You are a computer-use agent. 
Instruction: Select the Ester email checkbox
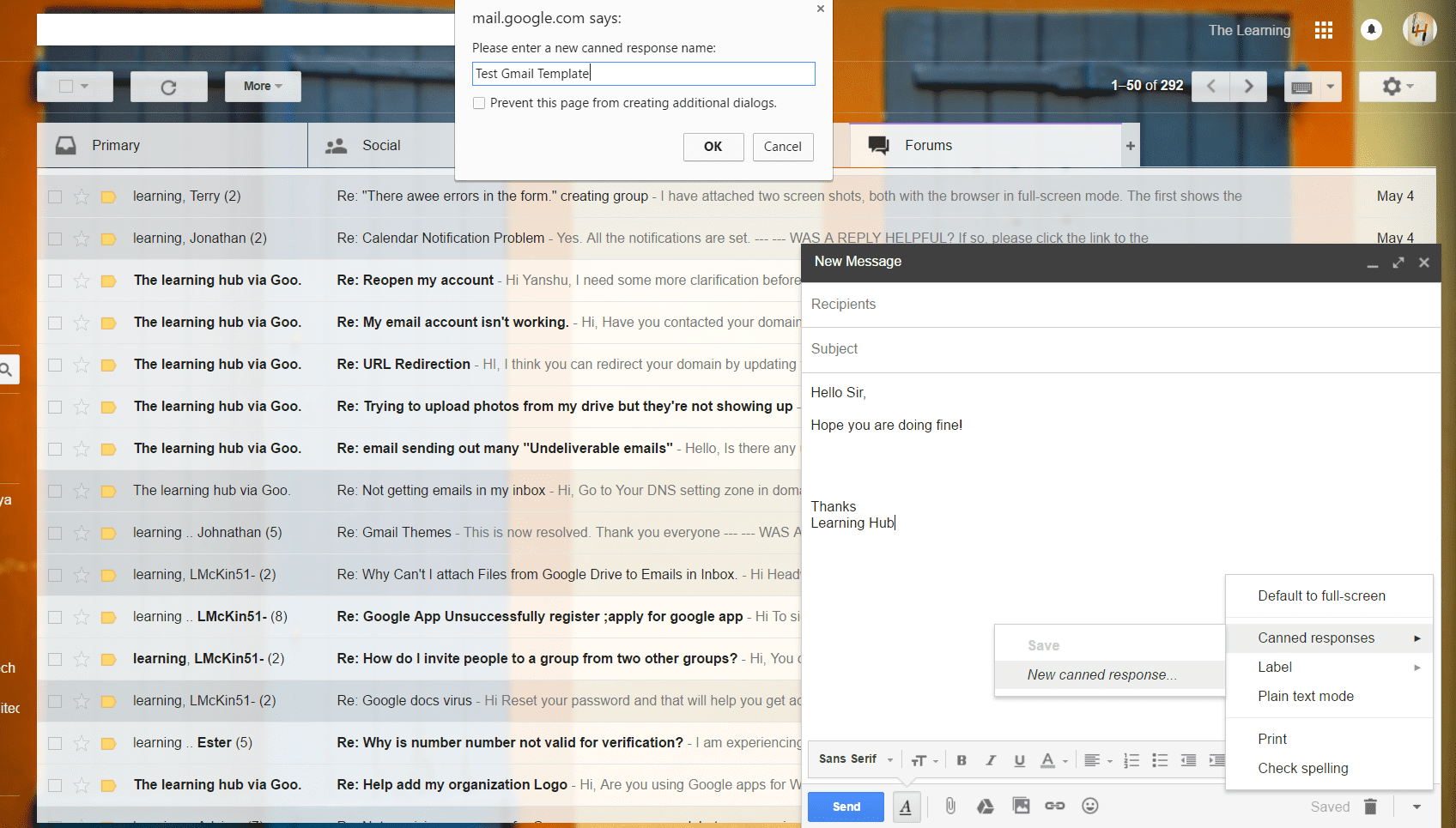[55, 743]
